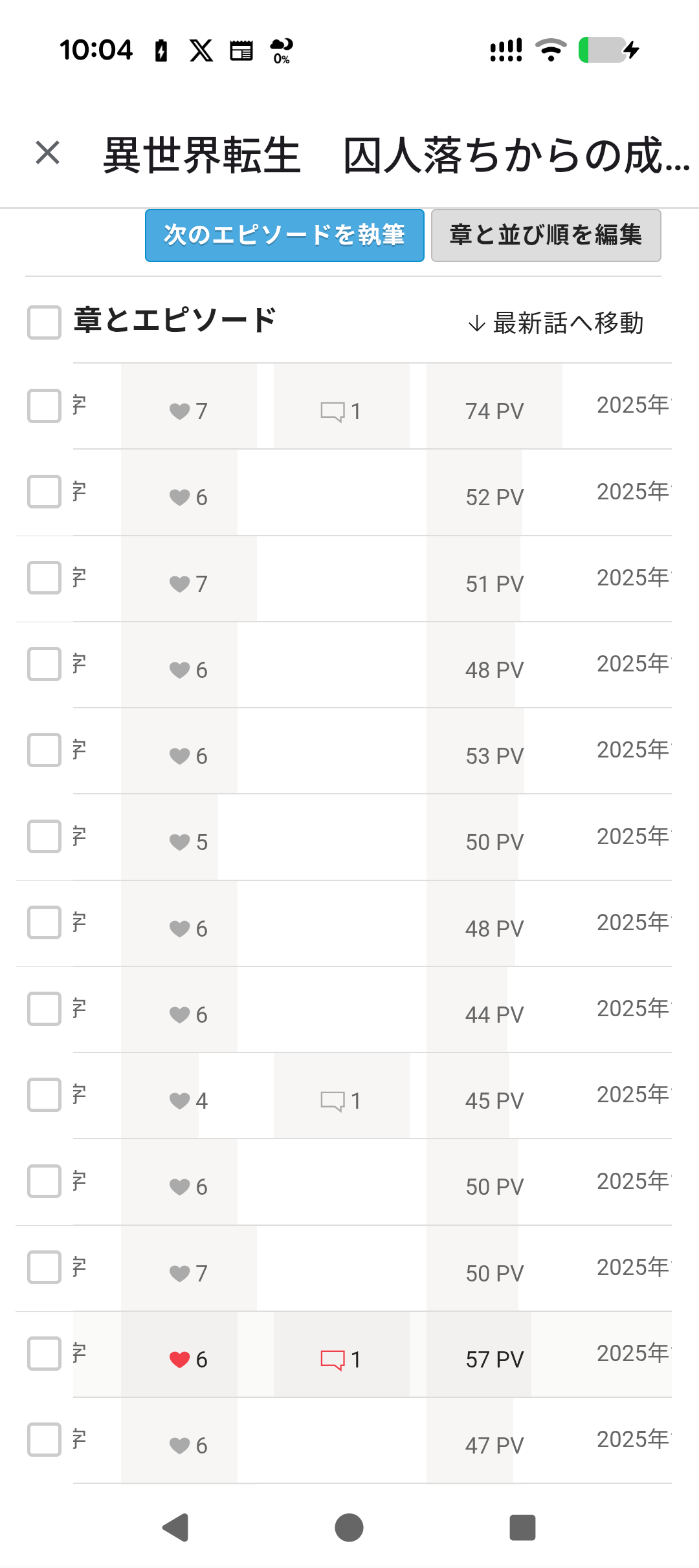This screenshot has height=1568, width=699.
Task: Check the box for the 74 PV episode
Action: (44, 406)
